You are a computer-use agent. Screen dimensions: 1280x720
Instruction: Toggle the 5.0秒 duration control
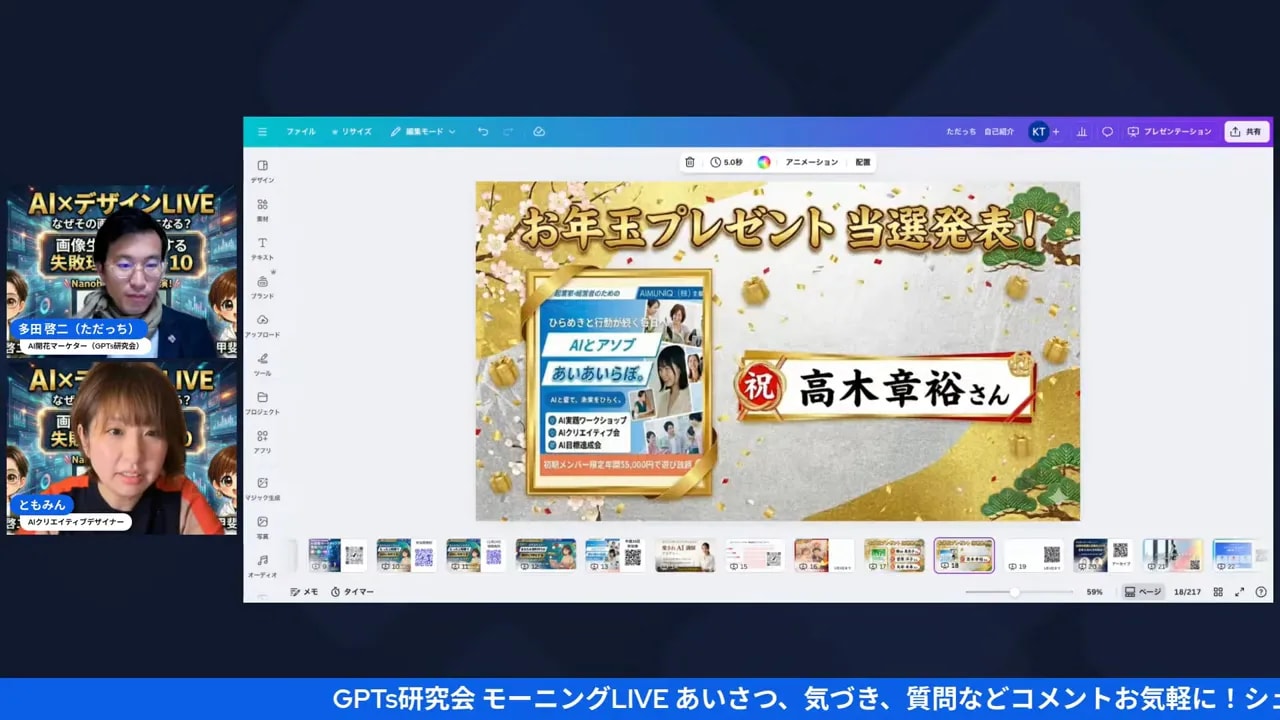pos(729,161)
